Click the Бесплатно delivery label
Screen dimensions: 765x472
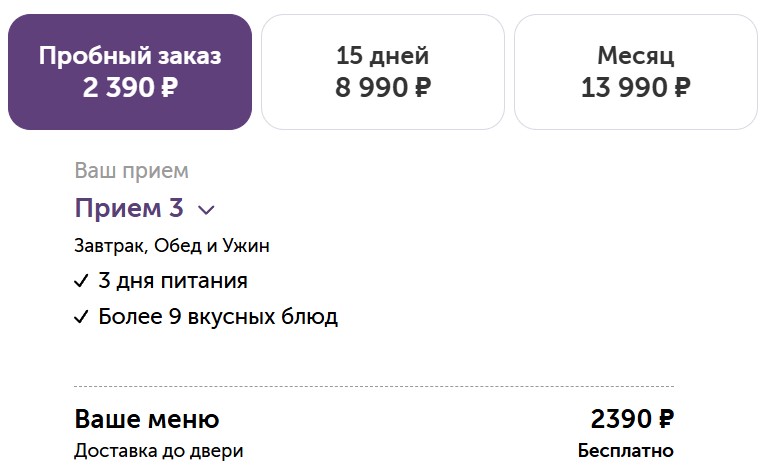point(625,450)
